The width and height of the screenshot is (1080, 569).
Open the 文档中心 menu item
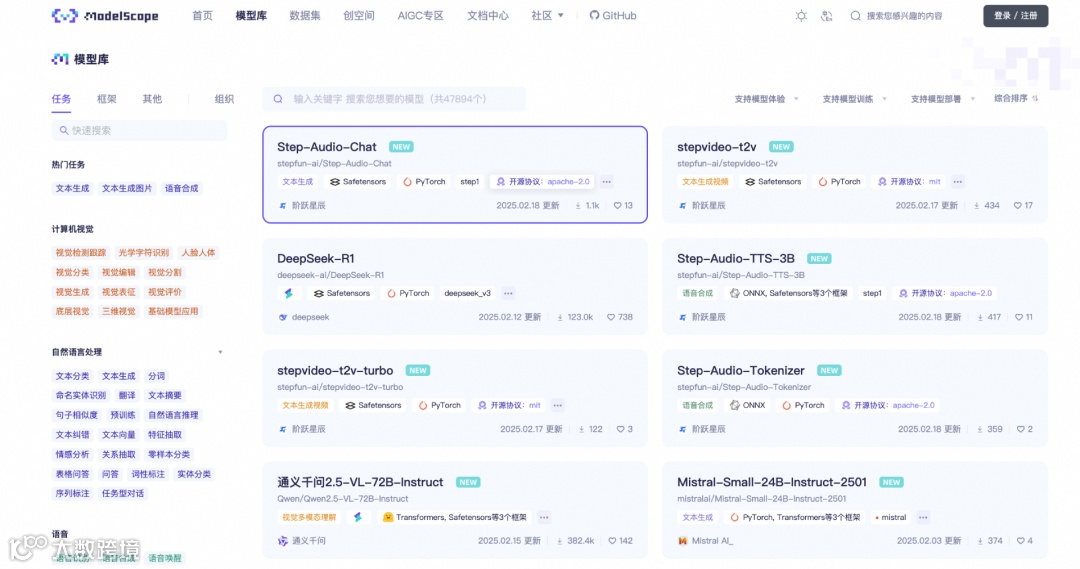tap(488, 16)
